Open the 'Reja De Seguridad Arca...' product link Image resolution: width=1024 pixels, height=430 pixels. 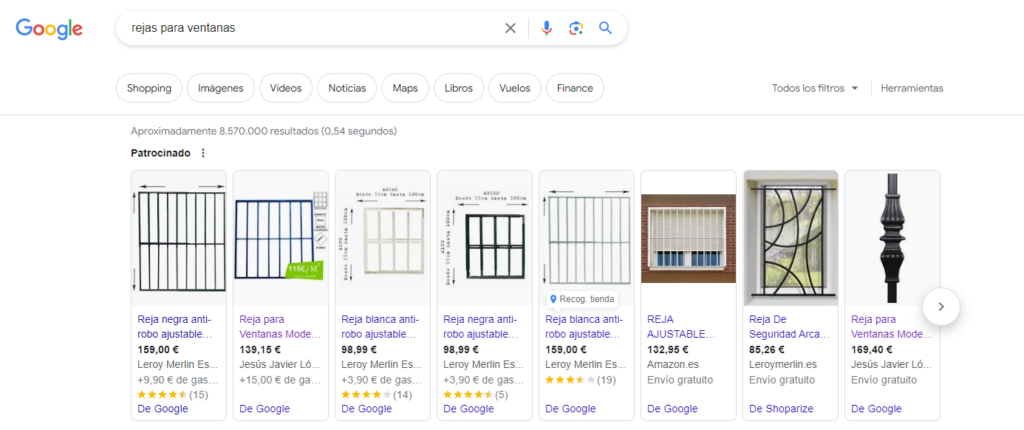pos(790,327)
